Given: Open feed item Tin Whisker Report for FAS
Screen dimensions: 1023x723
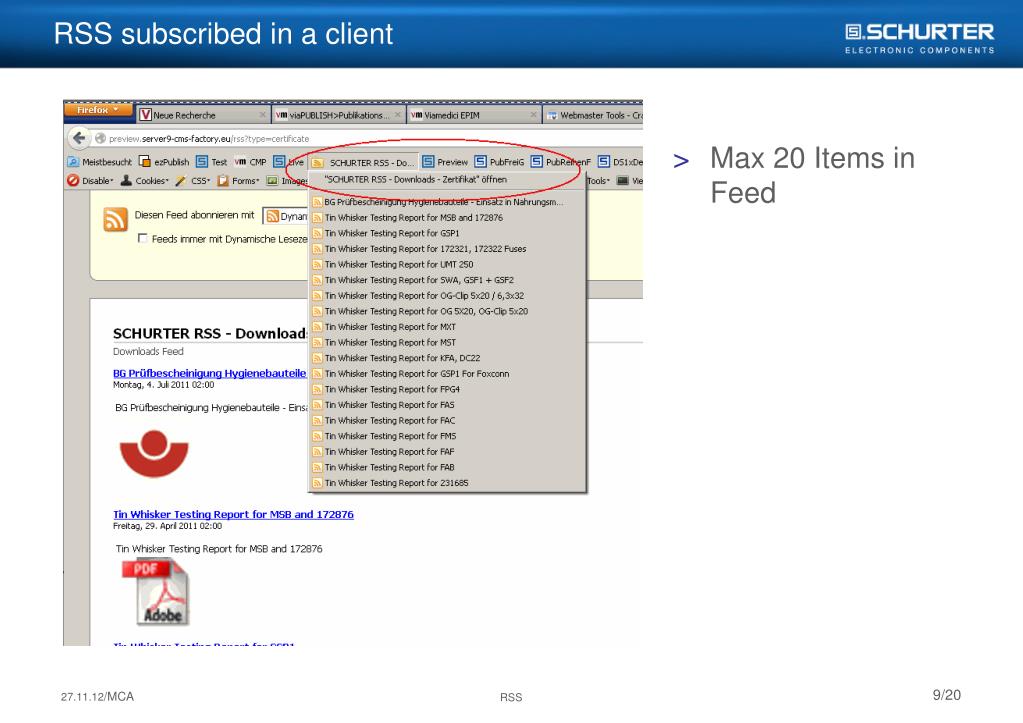Looking at the screenshot, I should (x=448, y=405).
